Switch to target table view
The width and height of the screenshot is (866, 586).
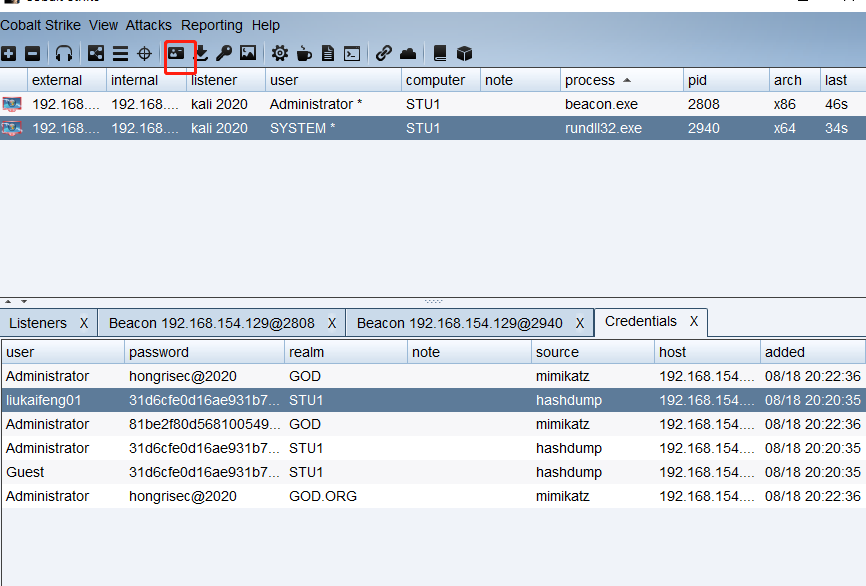pyautogui.click(x=144, y=54)
